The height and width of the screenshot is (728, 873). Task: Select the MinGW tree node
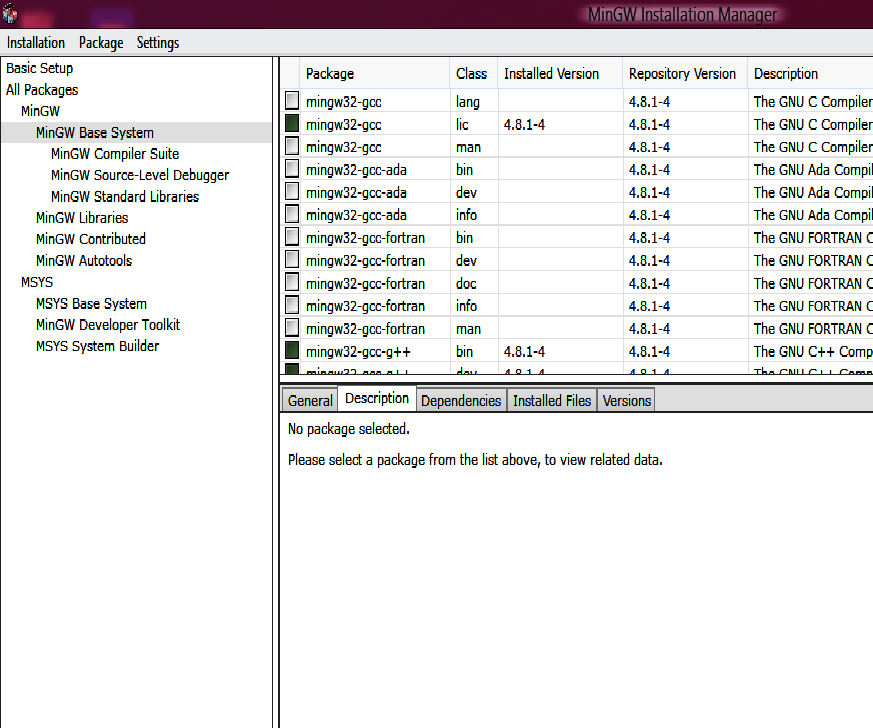(40, 111)
